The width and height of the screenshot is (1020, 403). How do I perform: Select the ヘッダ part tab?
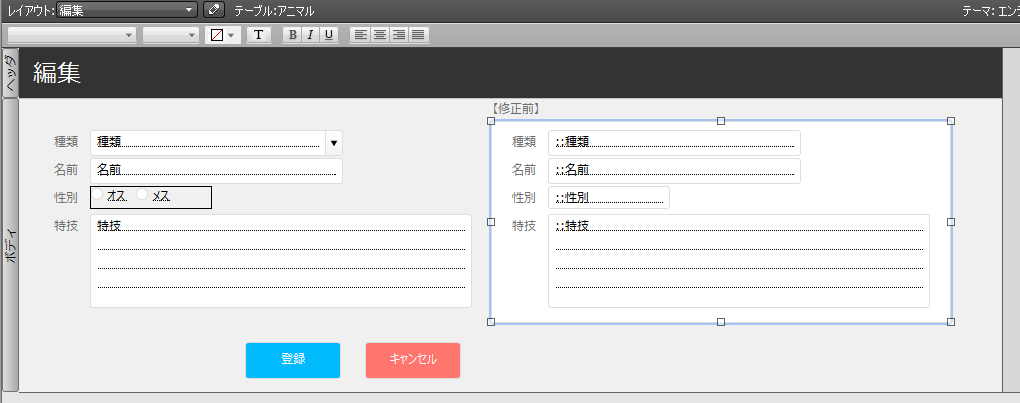[11, 73]
